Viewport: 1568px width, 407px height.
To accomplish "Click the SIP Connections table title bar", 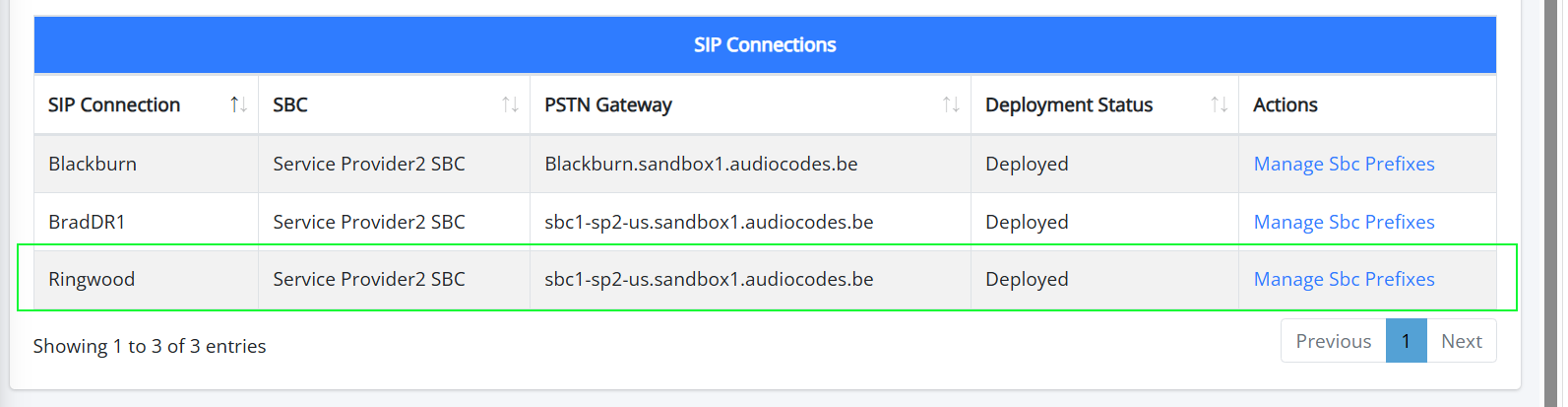I will click(765, 44).
